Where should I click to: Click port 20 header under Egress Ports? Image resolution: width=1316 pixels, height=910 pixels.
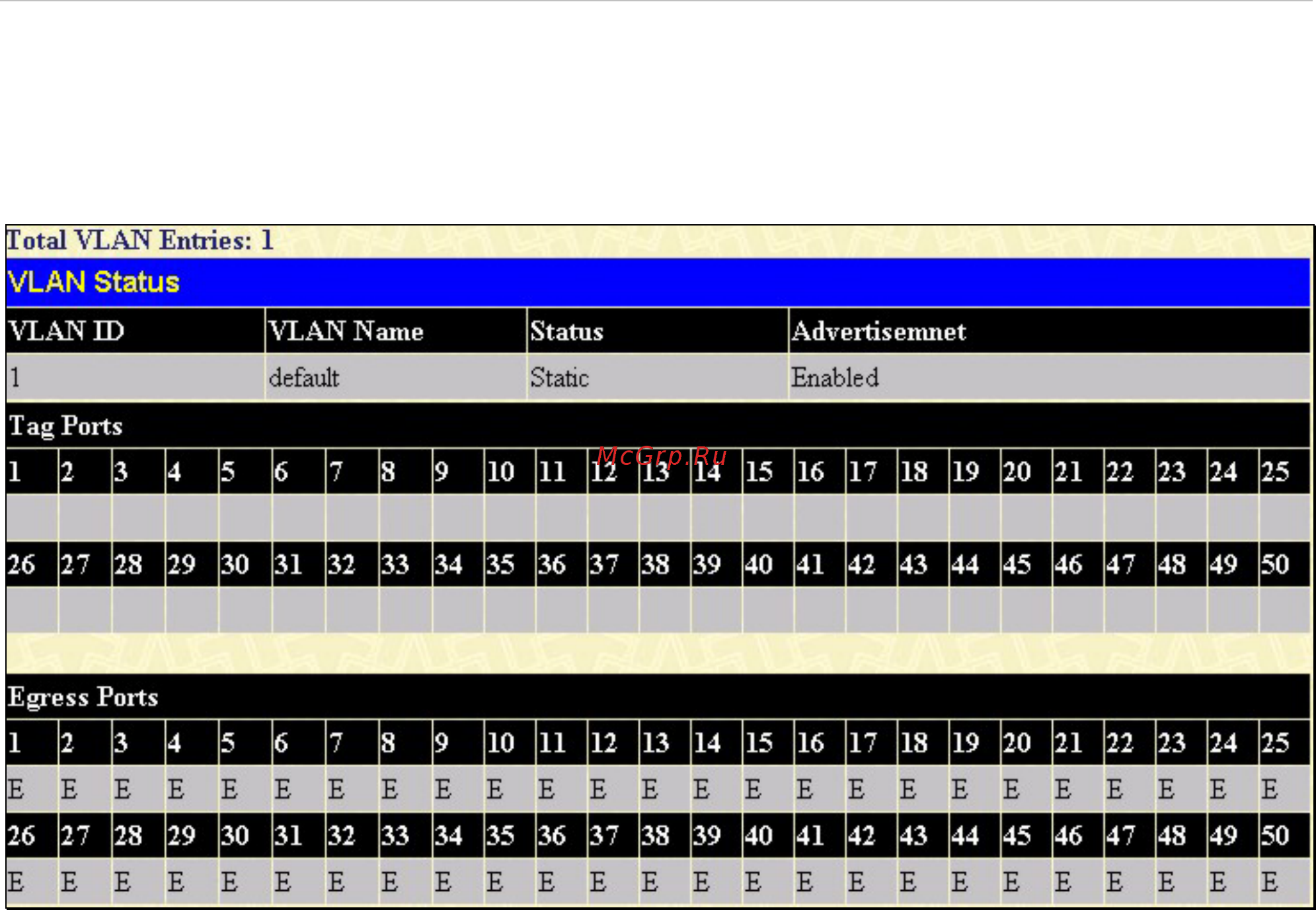[x=1026, y=743]
